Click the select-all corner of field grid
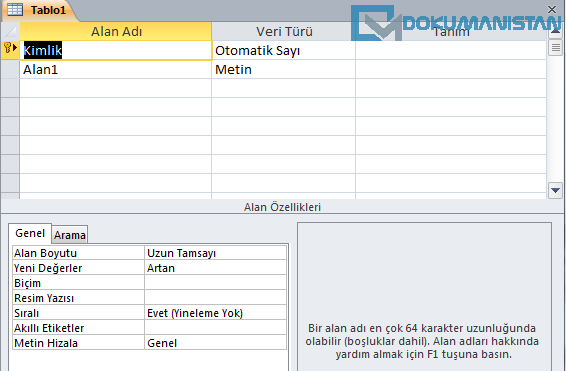The image size is (566, 371). (10, 32)
